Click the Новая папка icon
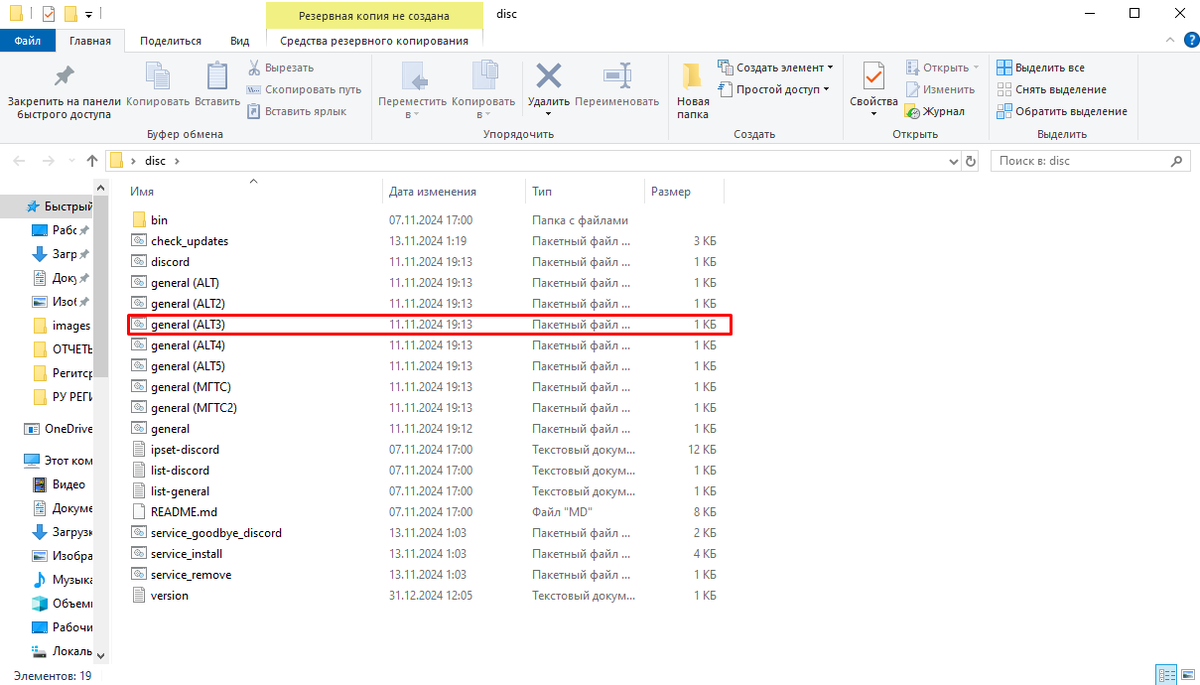Image resolution: width=1200 pixels, height=685 pixels. click(x=692, y=77)
